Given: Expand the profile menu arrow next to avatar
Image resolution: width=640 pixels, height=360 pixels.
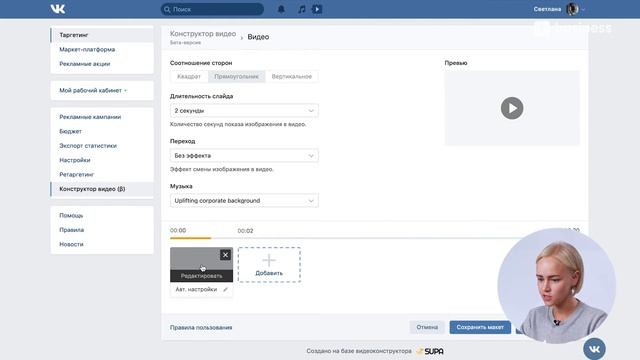Looking at the screenshot, I should coord(583,9).
